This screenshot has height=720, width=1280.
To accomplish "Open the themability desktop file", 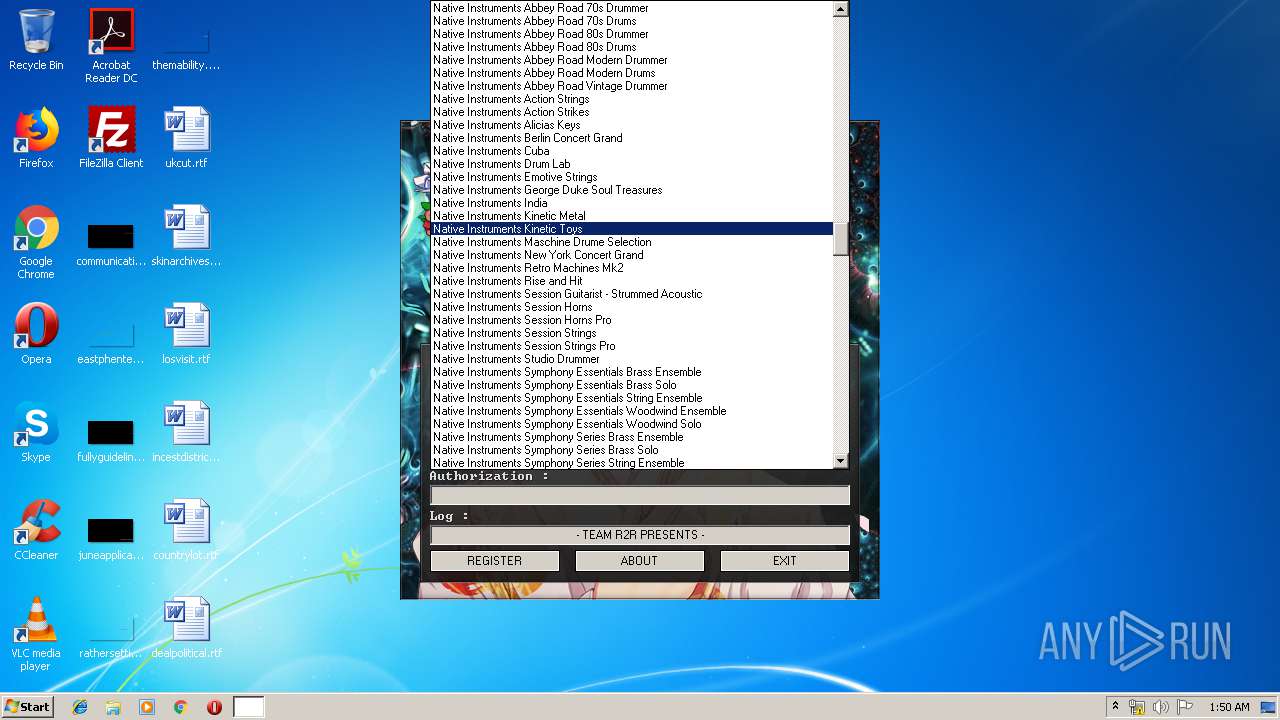I will click(x=186, y=46).
